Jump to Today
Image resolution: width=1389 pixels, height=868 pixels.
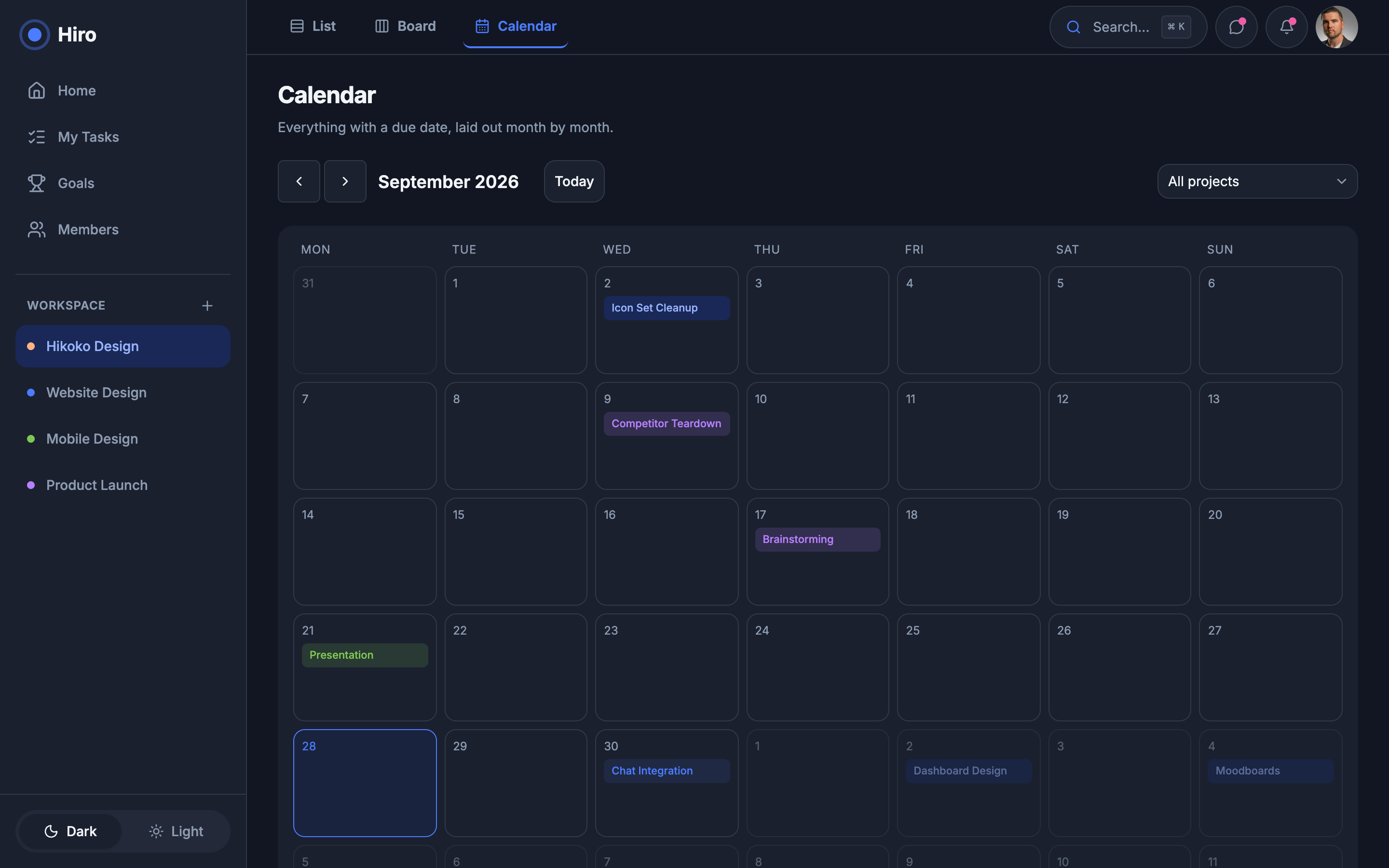(x=574, y=181)
